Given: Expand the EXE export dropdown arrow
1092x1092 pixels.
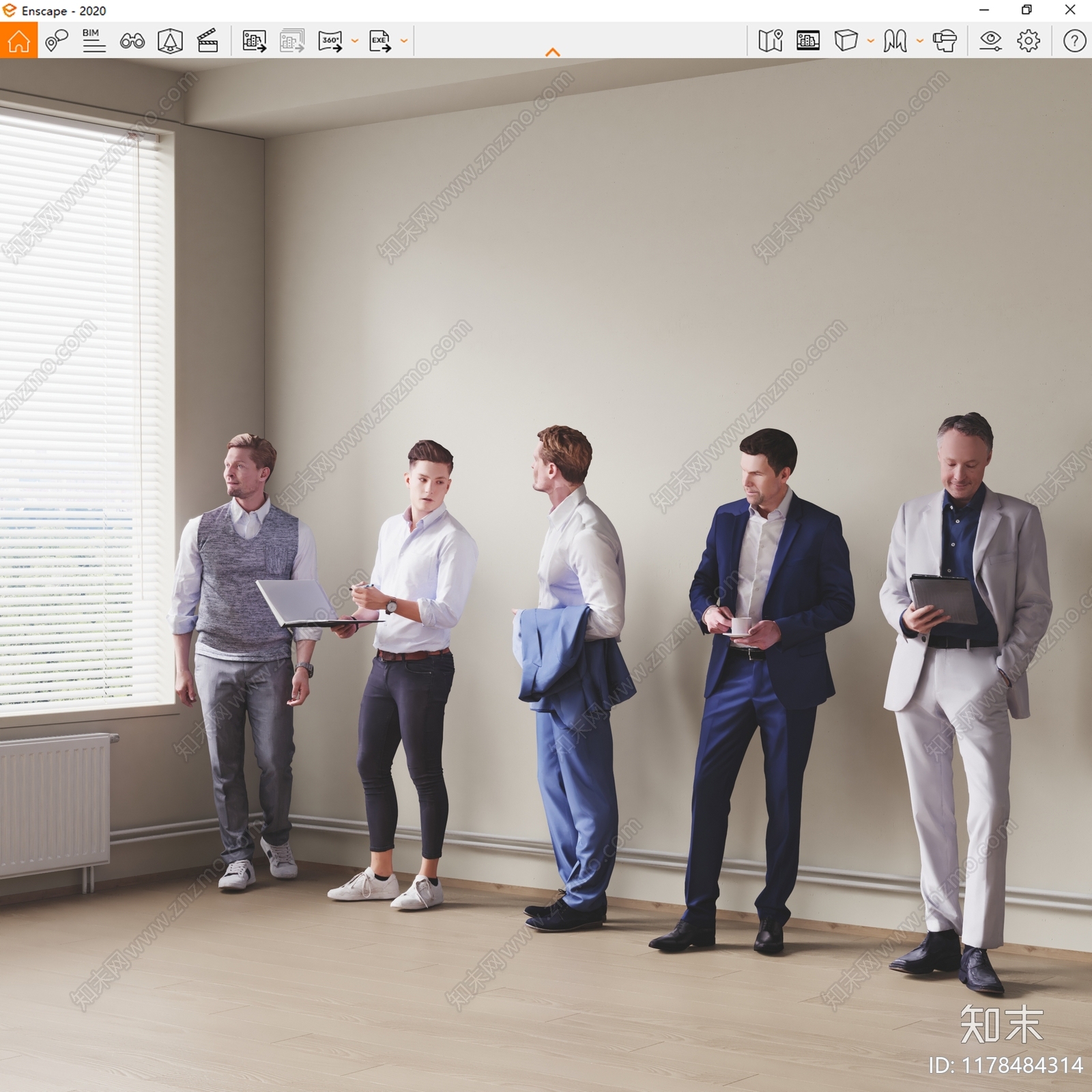Looking at the screenshot, I should [x=403, y=41].
